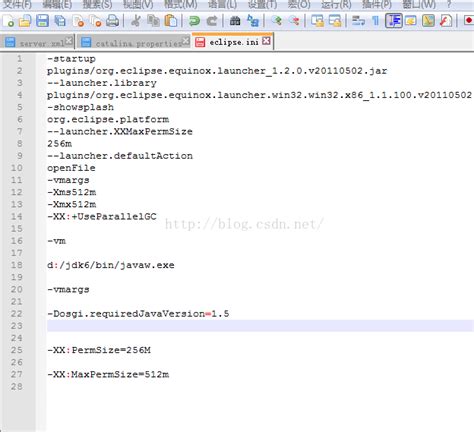
Task: Enable synchronized horizontal scrolling icon
Action: pyautogui.click(x=335, y=21)
